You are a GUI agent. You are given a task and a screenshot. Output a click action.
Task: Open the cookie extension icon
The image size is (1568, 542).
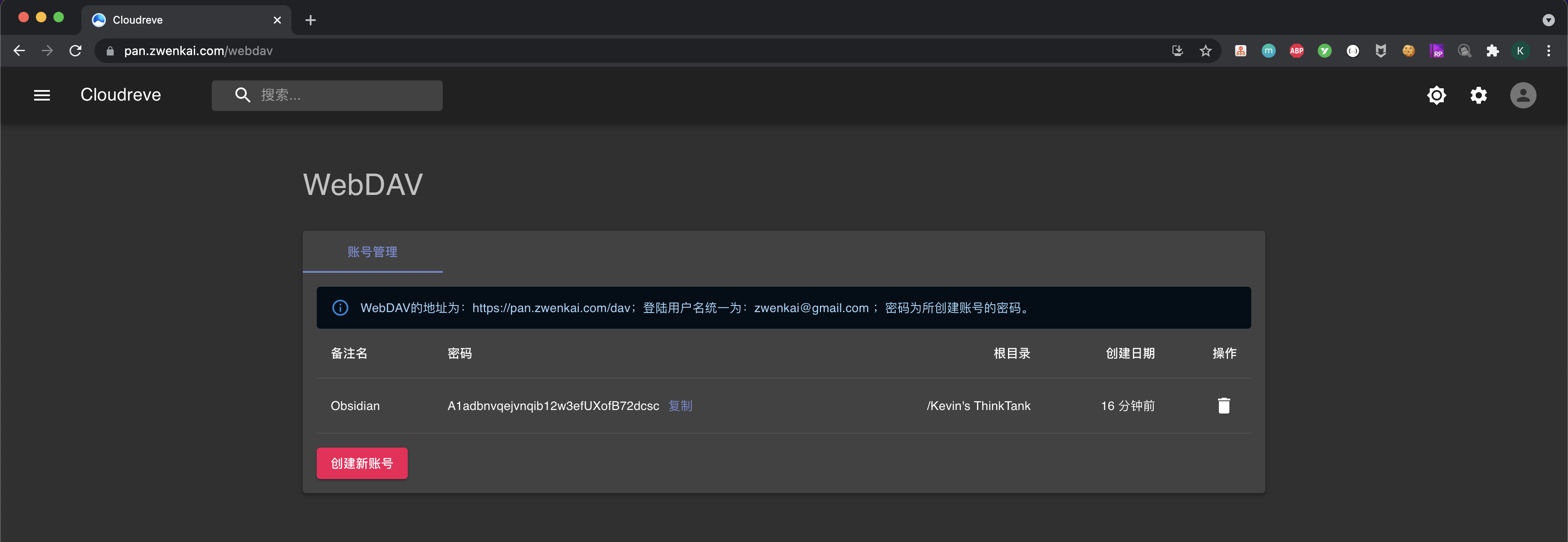1408,51
